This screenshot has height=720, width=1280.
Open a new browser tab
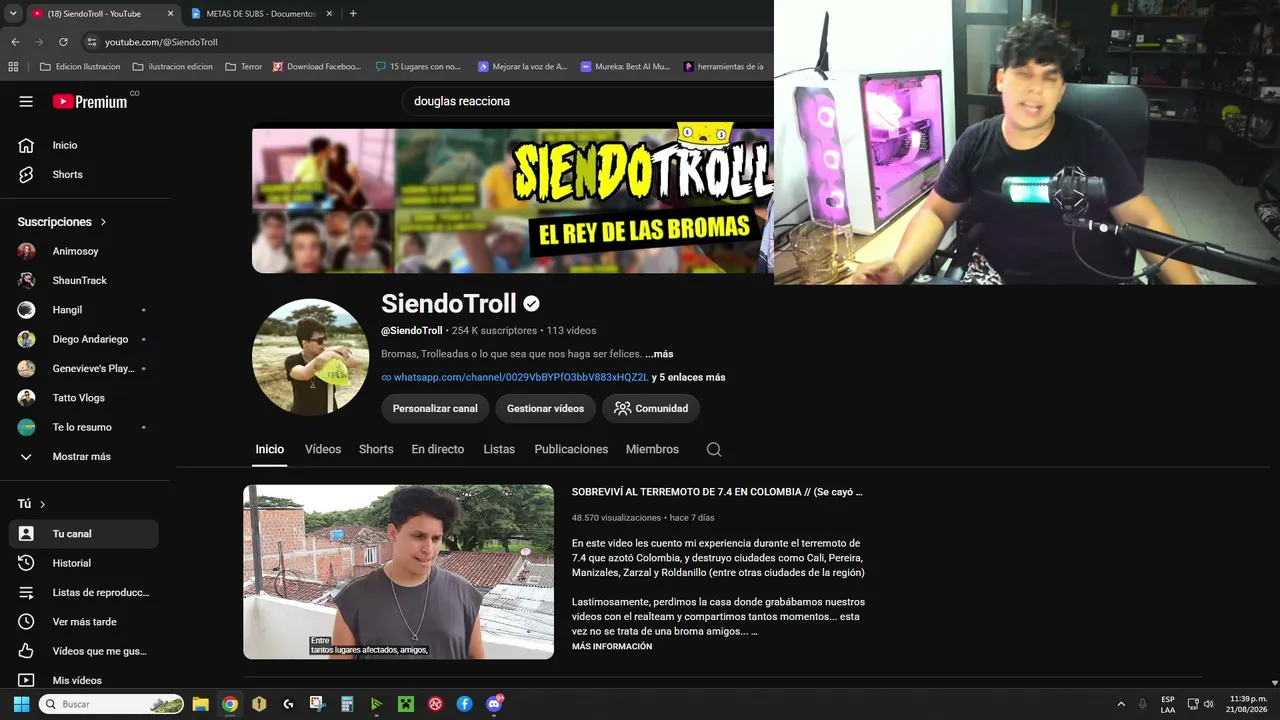(353, 14)
